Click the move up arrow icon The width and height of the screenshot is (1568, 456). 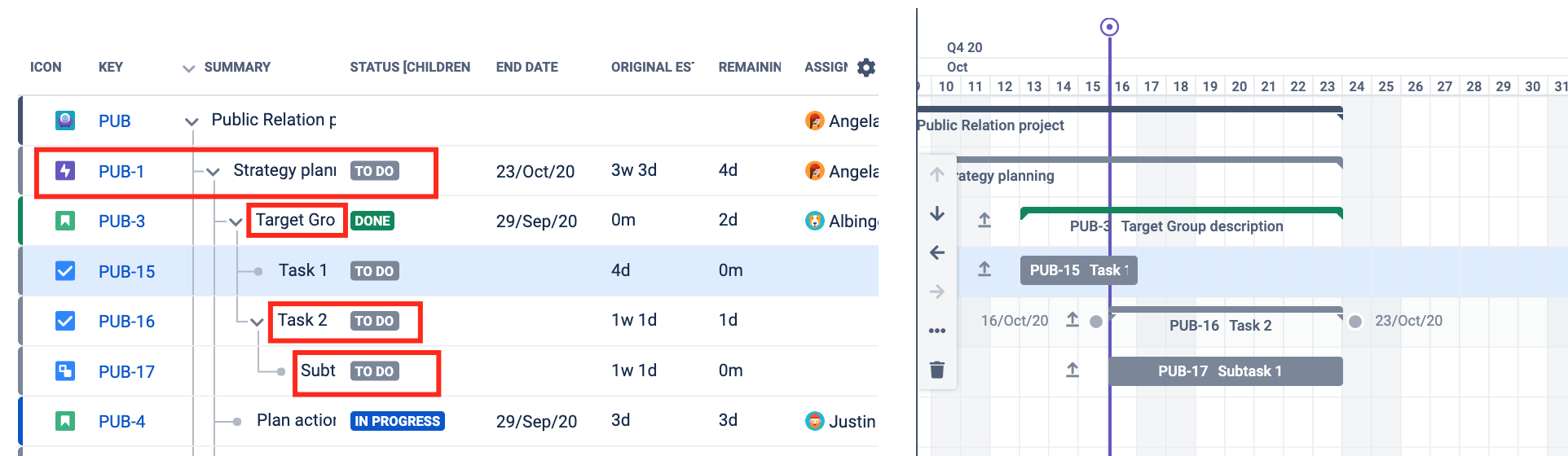[x=937, y=174]
